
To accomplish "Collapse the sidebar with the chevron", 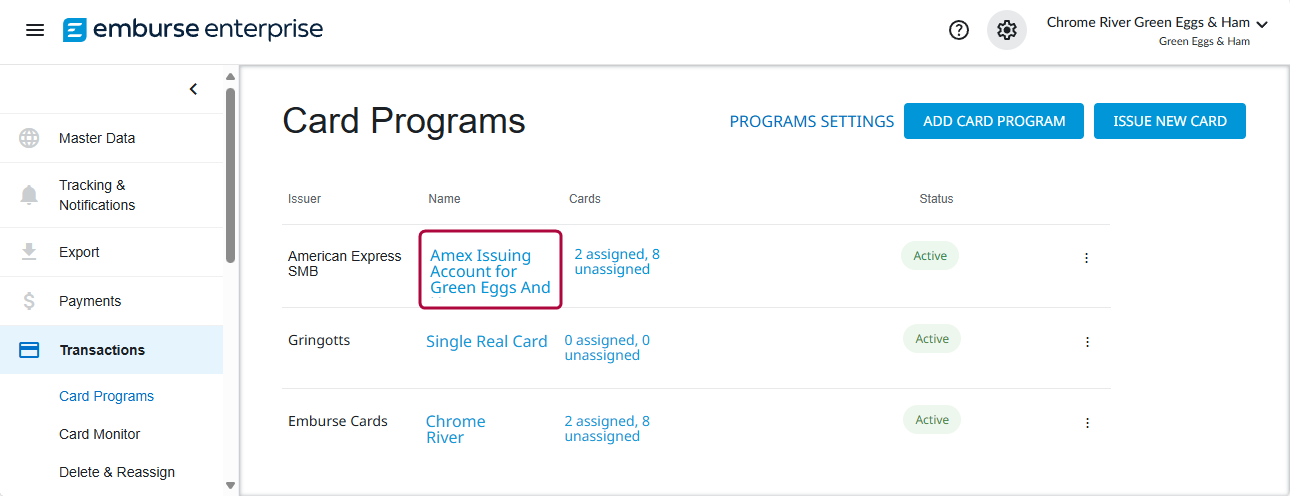I will [x=193, y=89].
